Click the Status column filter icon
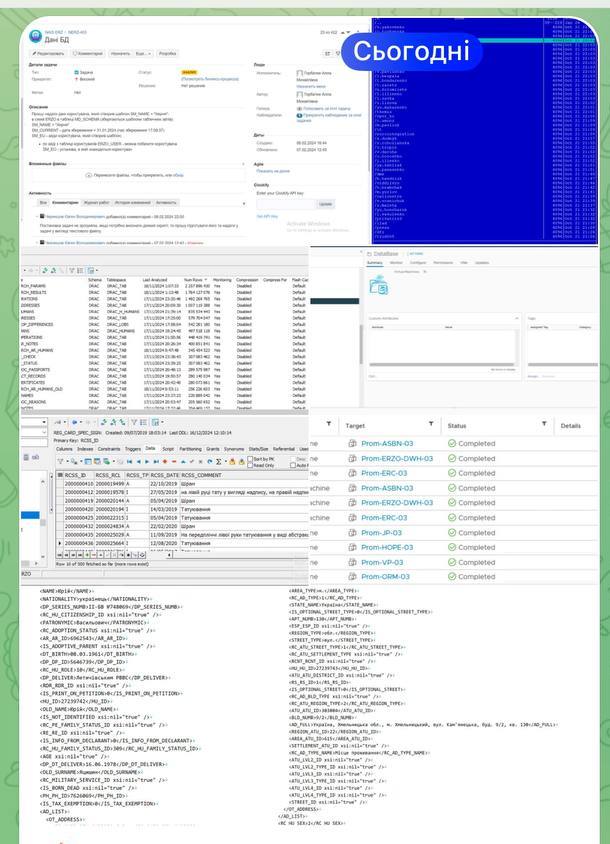The width and height of the screenshot is (610, 844). point(543,425)
